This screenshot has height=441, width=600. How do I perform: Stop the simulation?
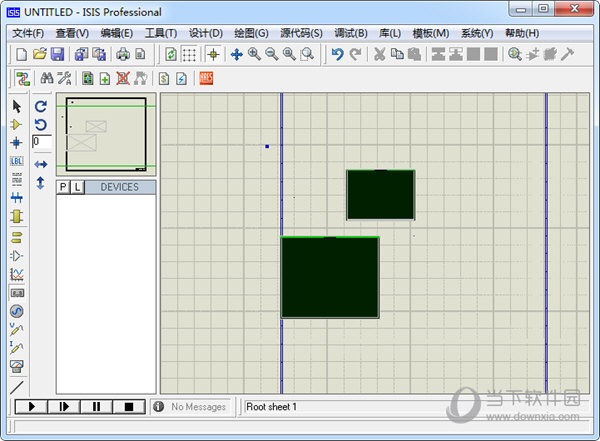coord(128,407)
